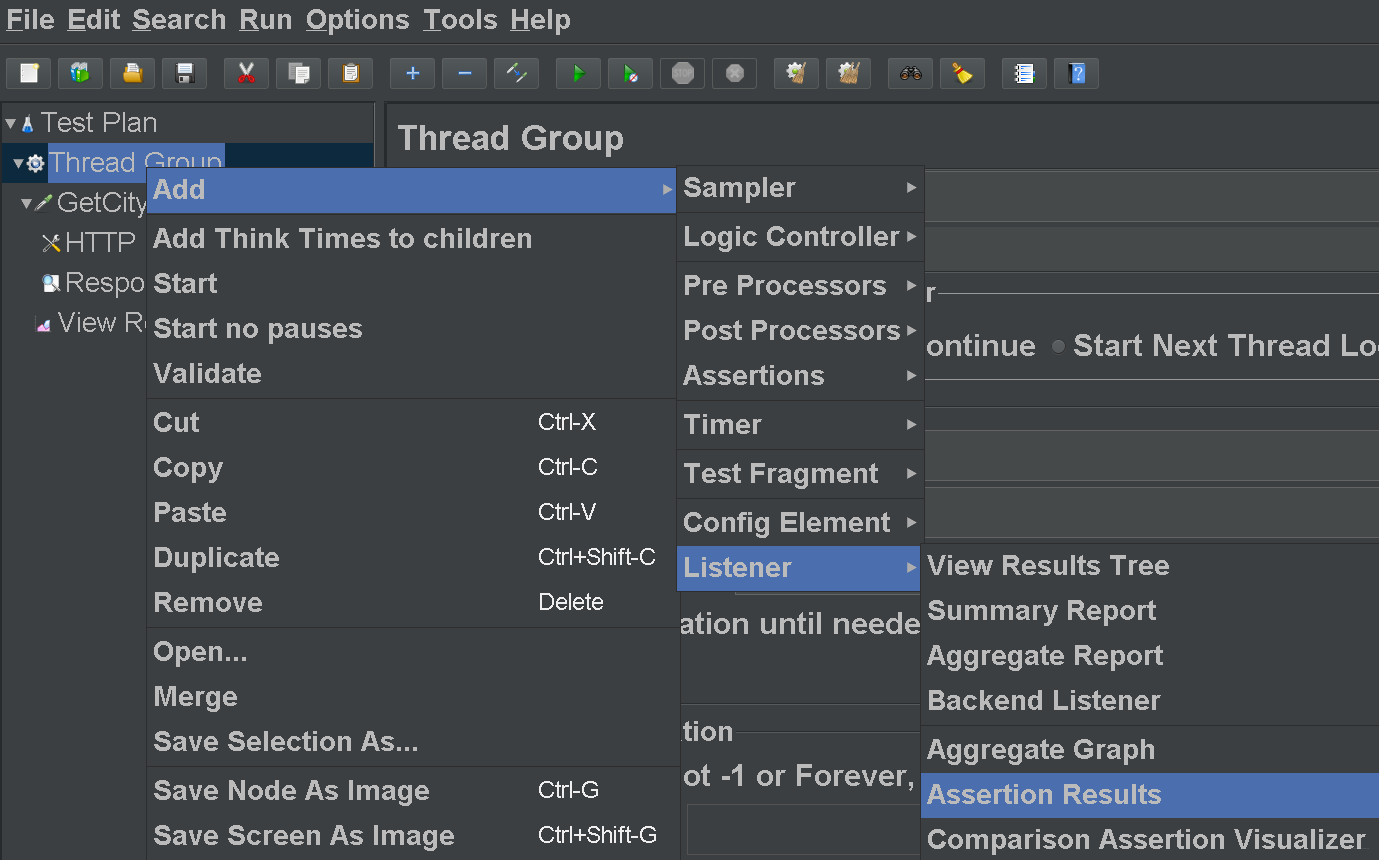The width and height of the screenshot is (1379, 860).
Task: Expand the Post Processors submenu
Action: (800, 331)
